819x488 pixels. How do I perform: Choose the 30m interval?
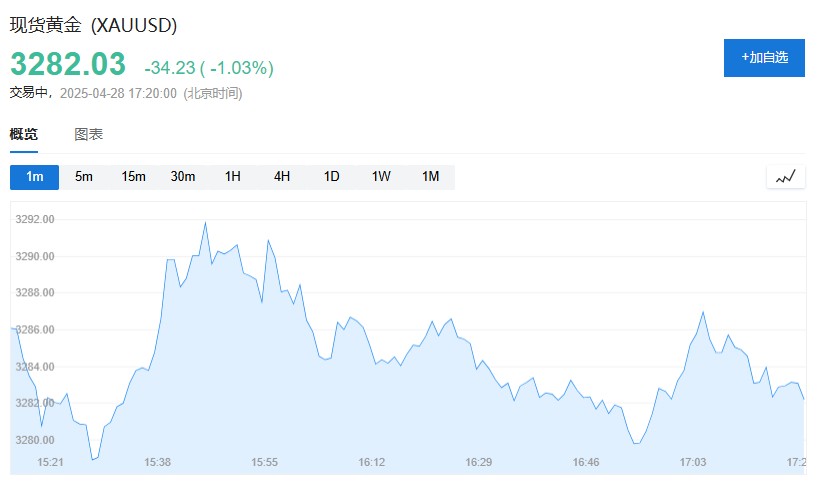point(183,177)
